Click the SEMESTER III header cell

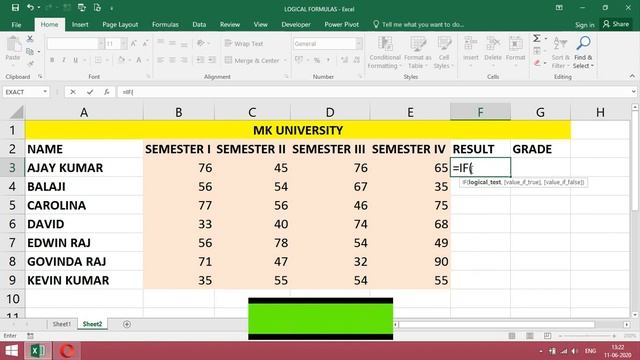click(330, 149)
